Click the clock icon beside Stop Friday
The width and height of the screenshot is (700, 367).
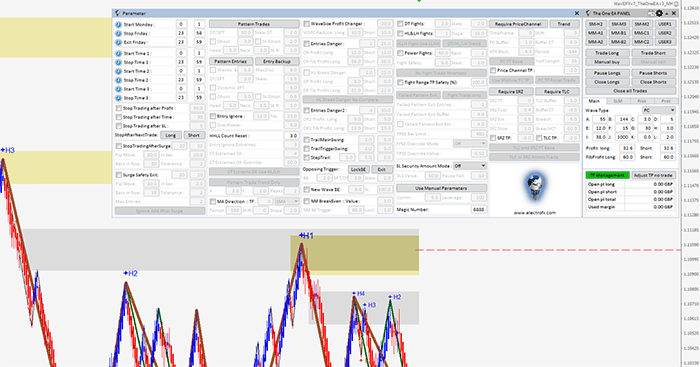tap(118, 33)
